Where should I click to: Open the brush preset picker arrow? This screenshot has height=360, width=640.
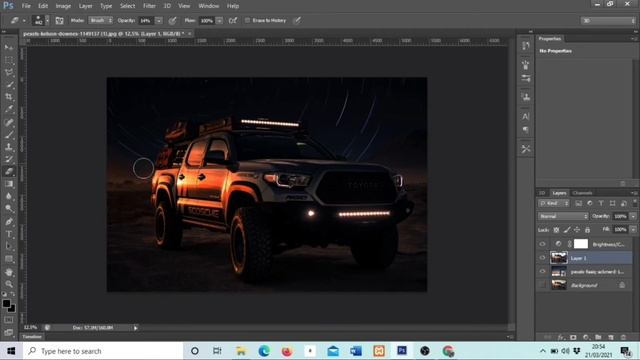click(47, 20)
